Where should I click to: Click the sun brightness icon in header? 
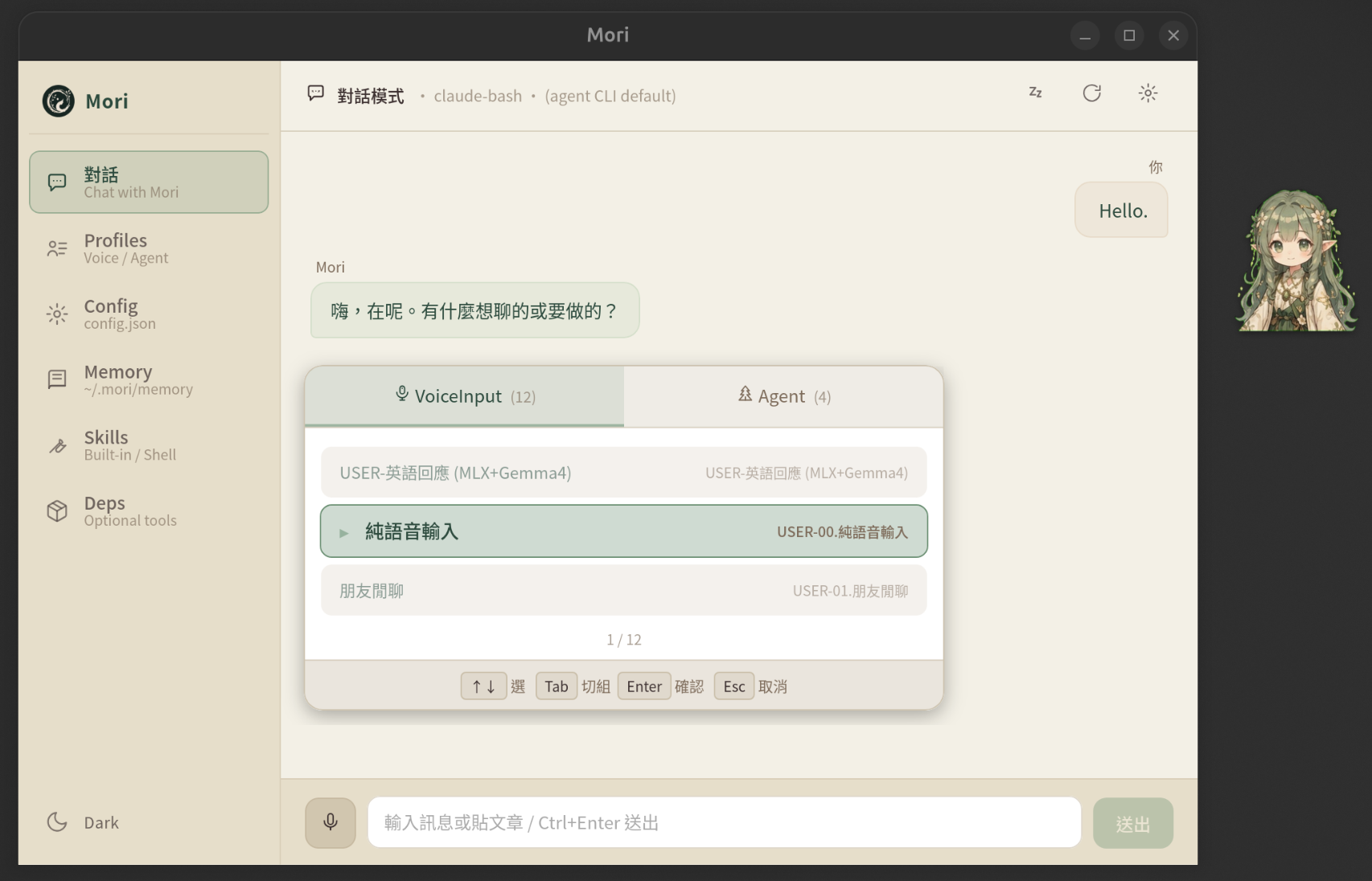pos(1148,93)
